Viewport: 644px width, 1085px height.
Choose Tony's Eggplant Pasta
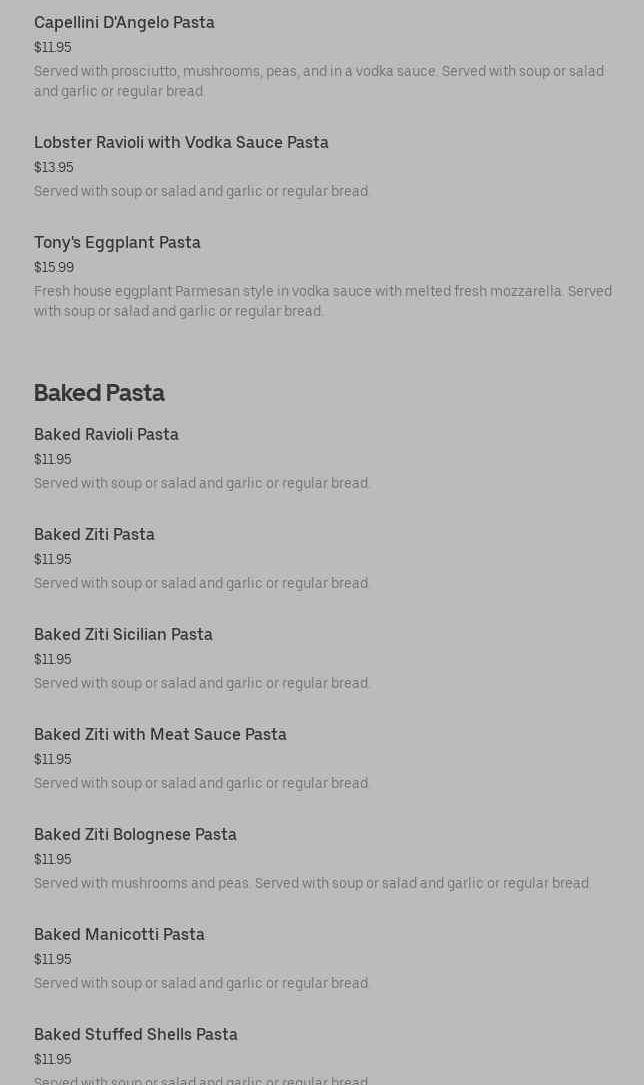pos(117,242)
